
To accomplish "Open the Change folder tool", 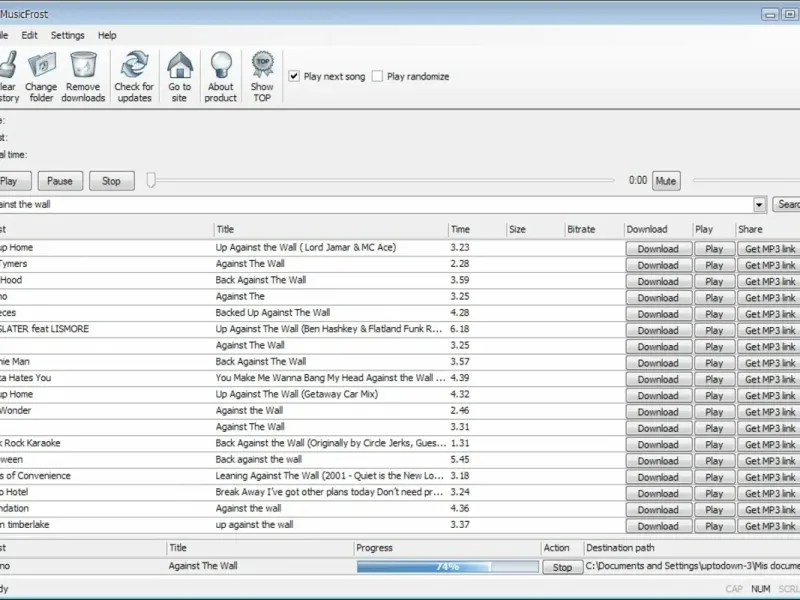I will coord(41,66).
